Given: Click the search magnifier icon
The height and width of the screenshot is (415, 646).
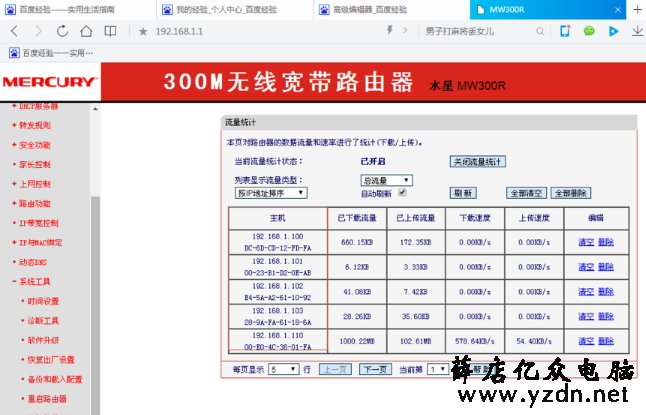Looking at the screenshot, I should point(540,31).
